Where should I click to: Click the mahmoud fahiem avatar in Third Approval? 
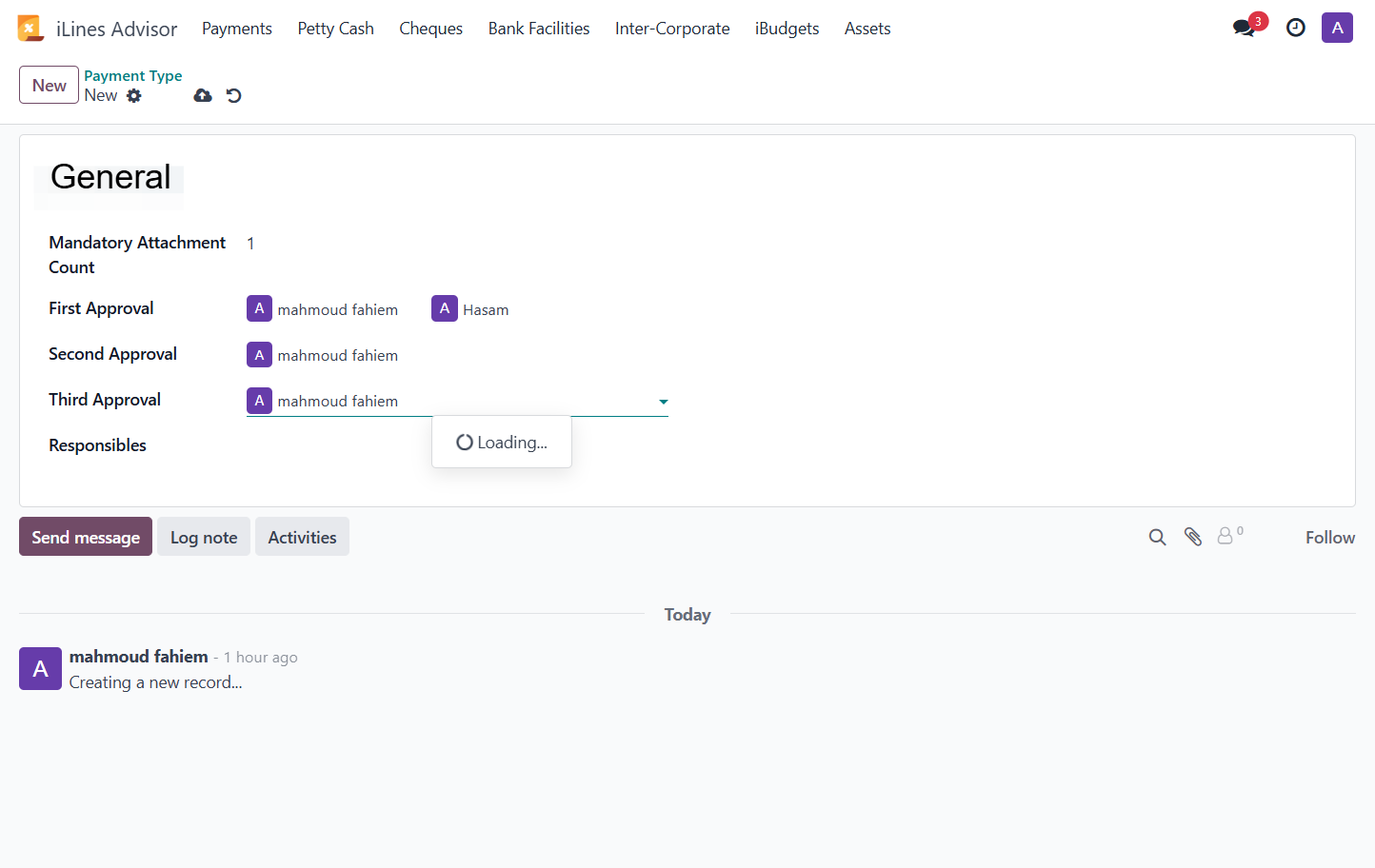coord(259,401)
